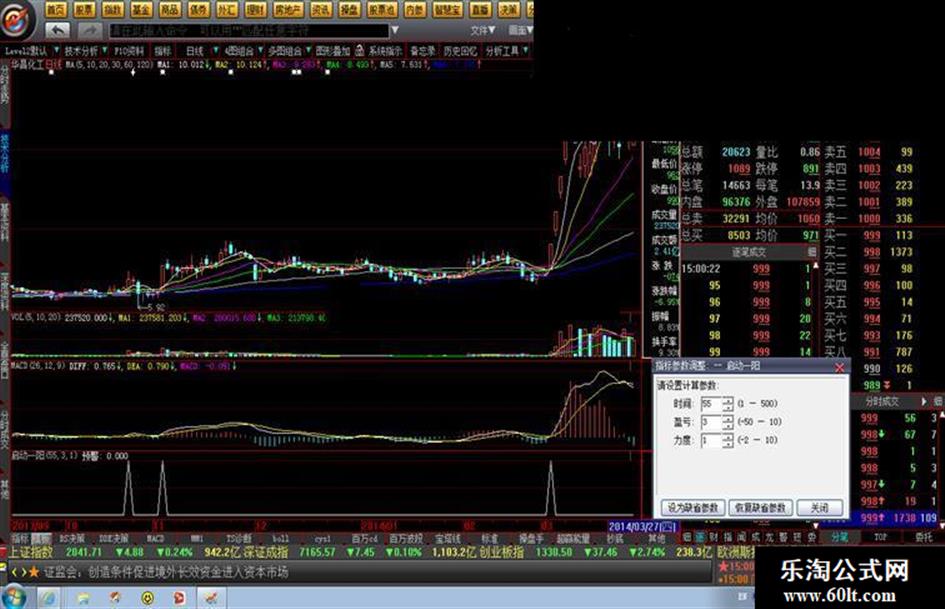945x609 pixels.
Task: Expand the 技术分析 dropdown
Action: pos(105,51)
